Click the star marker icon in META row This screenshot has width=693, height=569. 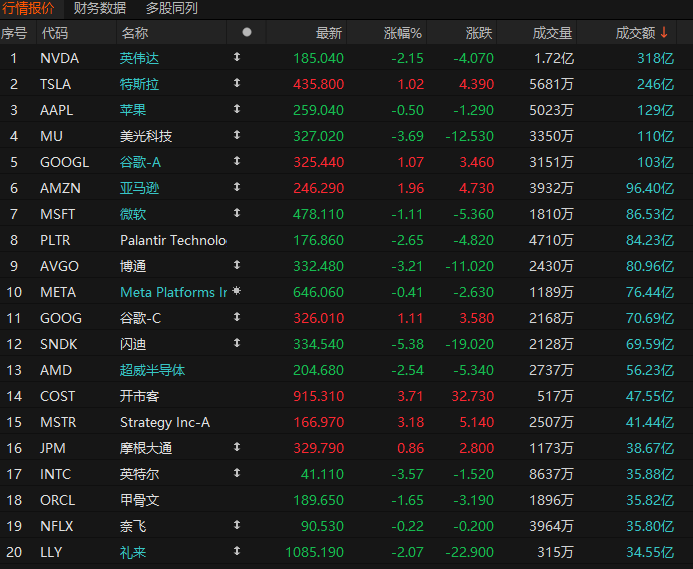tap(237, 291)
